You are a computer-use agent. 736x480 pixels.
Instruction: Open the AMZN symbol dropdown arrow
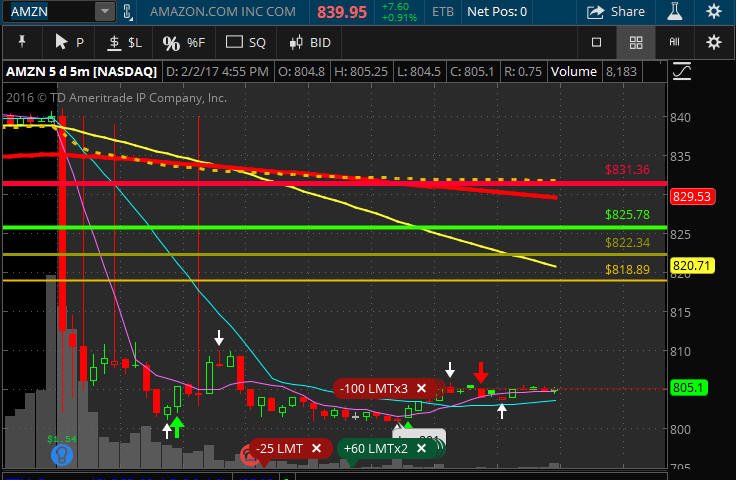(105, 12)
